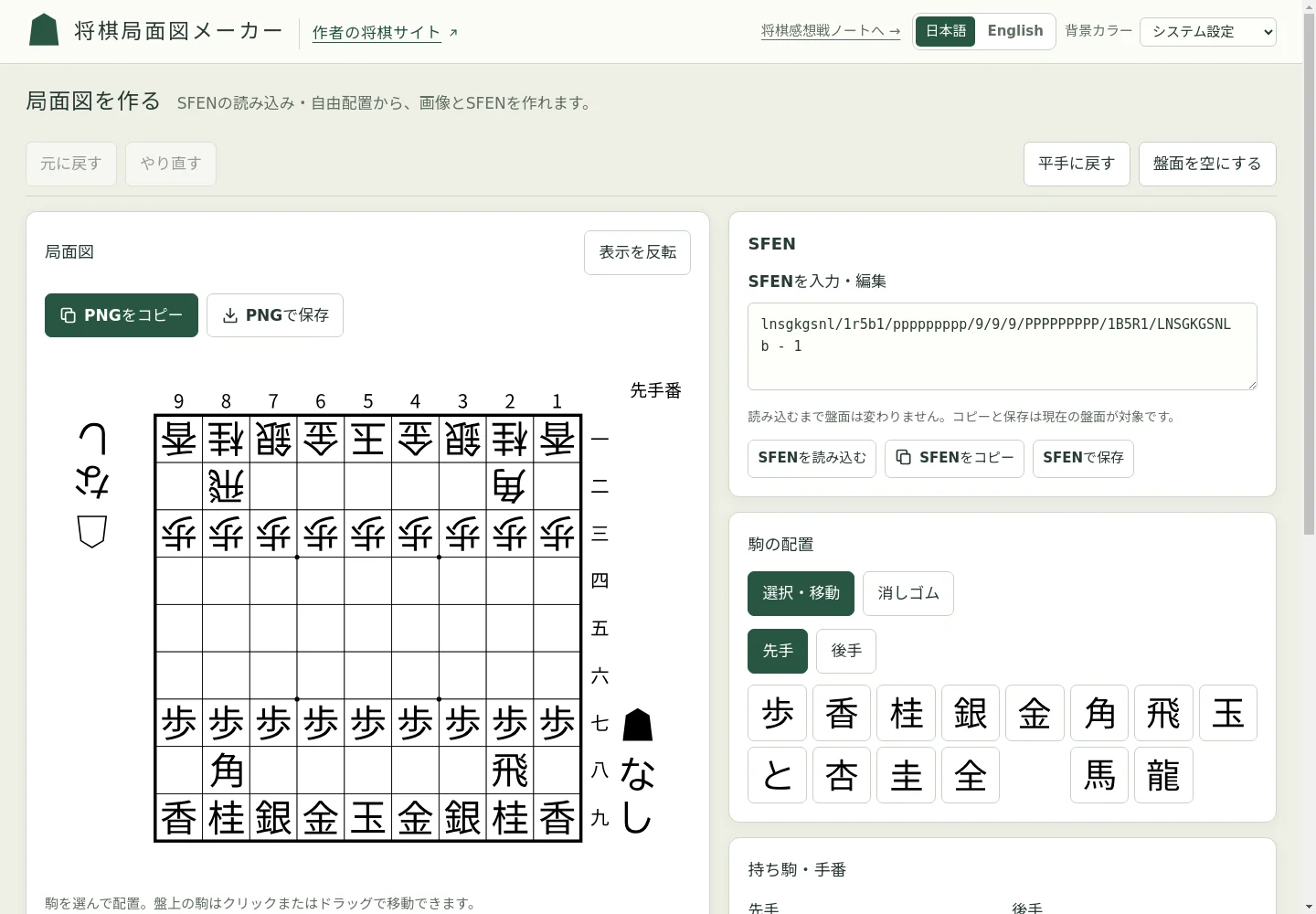This screenshot has width=1316, height=914.
Task: Click the 平手に戻す button
Action: coord(1077,164)
